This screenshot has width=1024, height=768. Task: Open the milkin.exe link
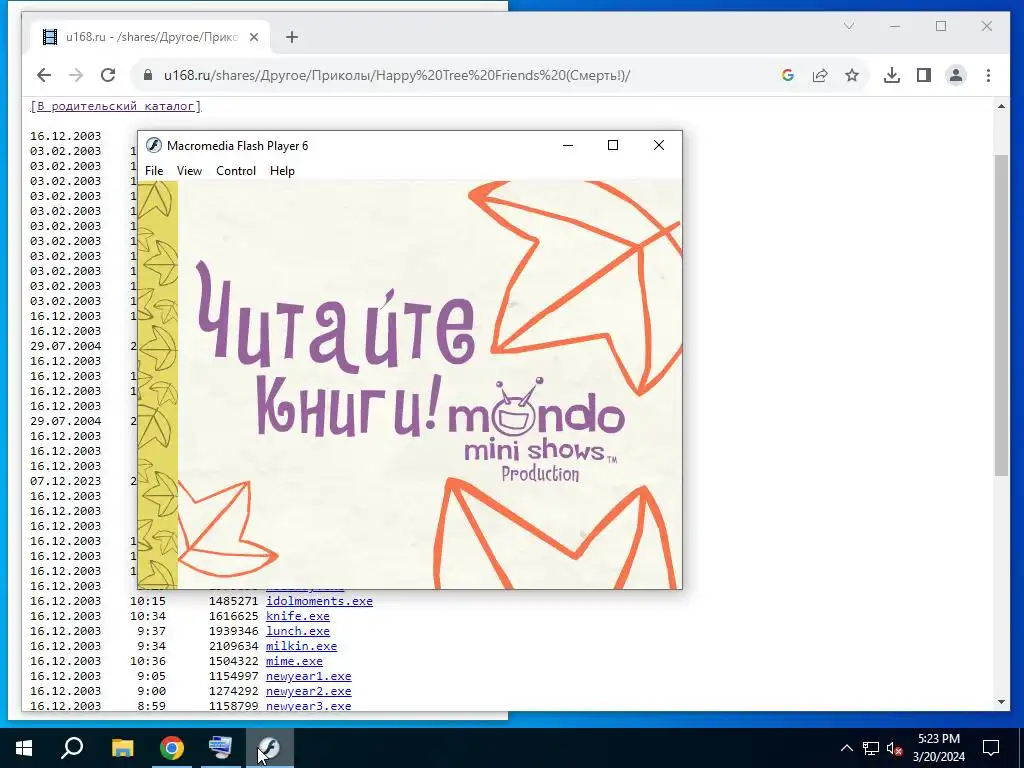[x=301, y=646]
